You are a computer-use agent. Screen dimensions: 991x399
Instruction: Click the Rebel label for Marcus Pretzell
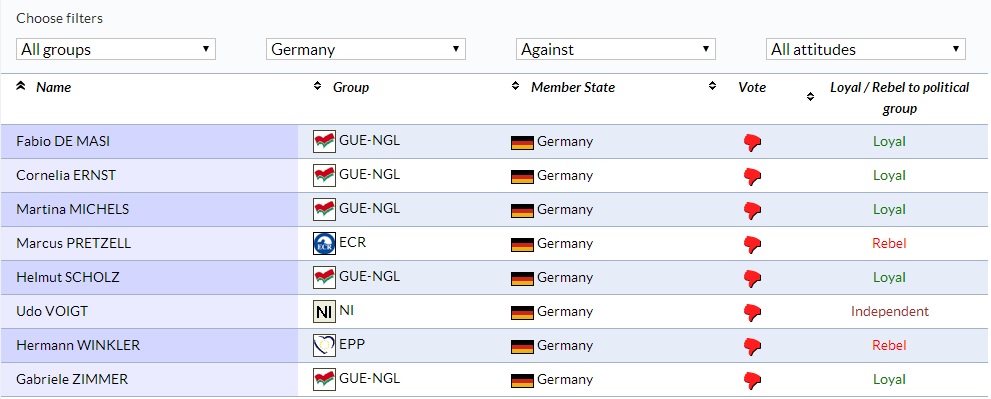(x=889, y=243)
